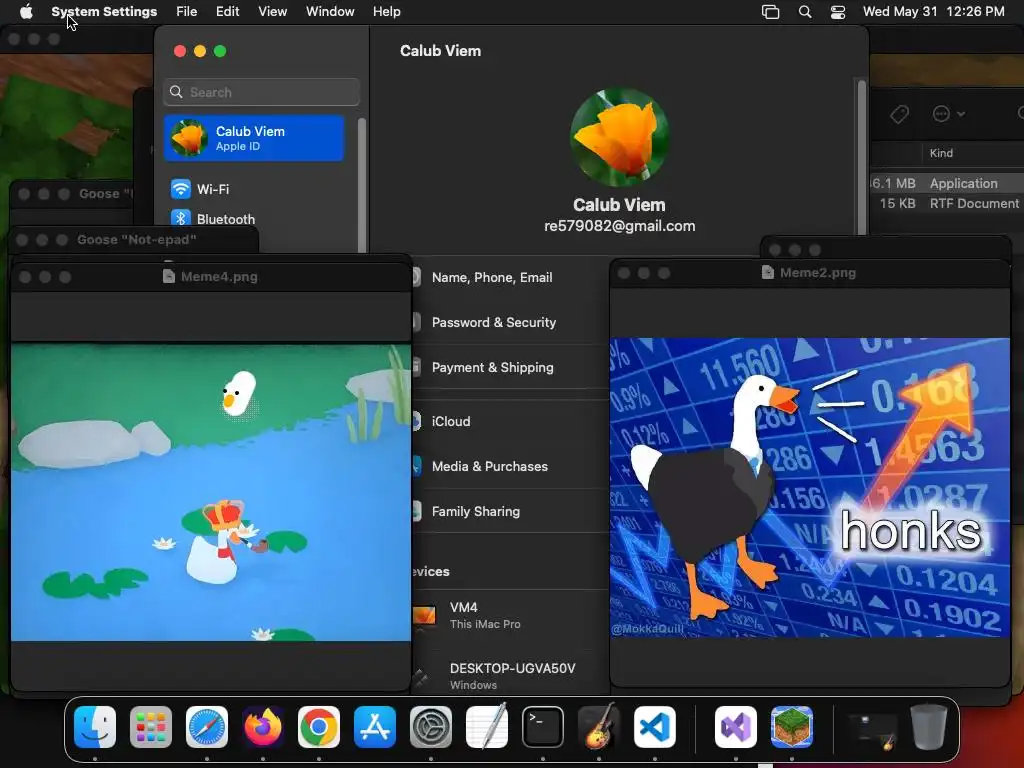Select the RTF Document row in Finder
The height and width of the screenshot is (768, 1024).
947,204
